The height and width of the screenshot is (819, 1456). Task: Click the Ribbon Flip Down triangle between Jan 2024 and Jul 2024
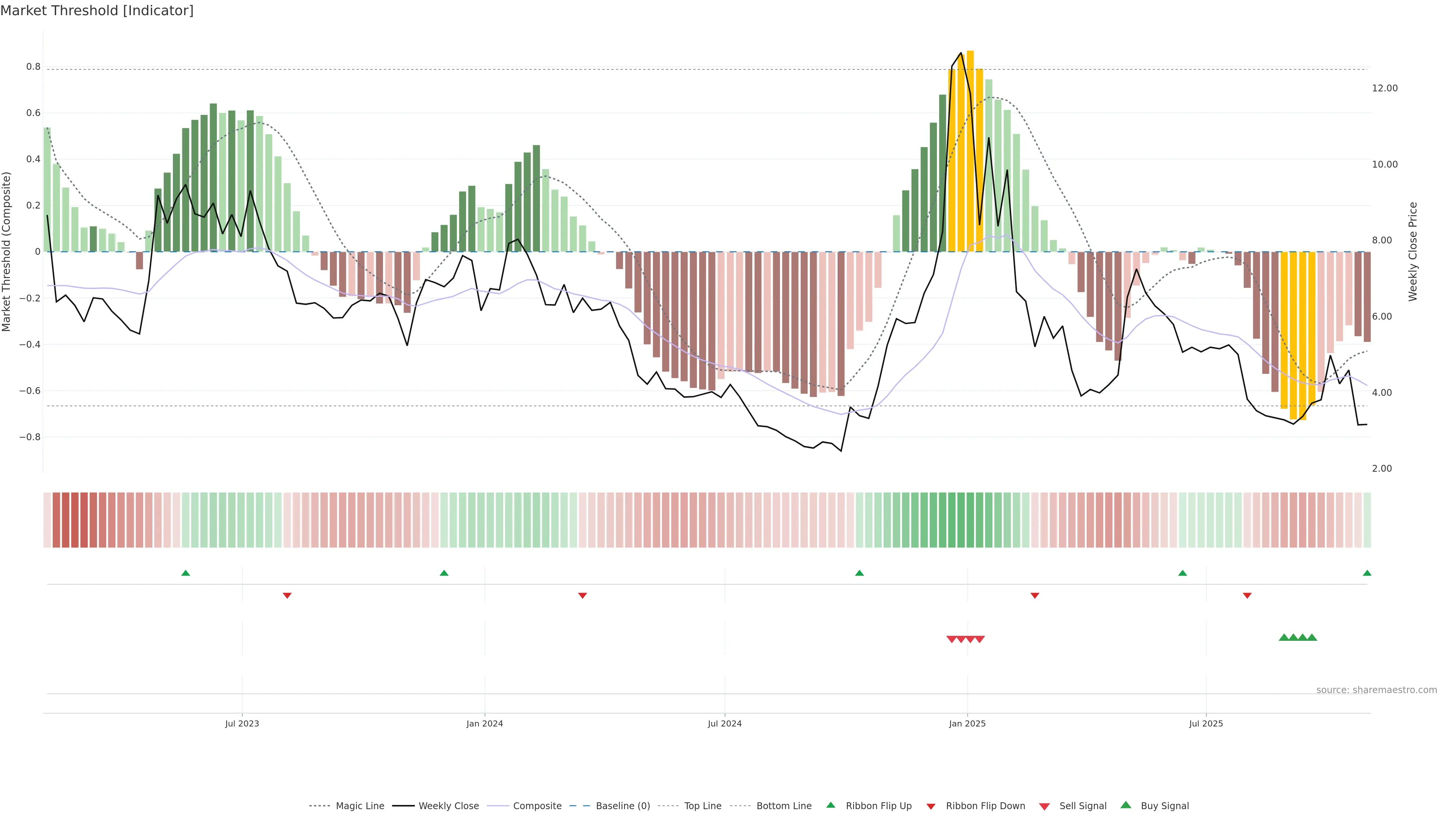tap(583, 596)
